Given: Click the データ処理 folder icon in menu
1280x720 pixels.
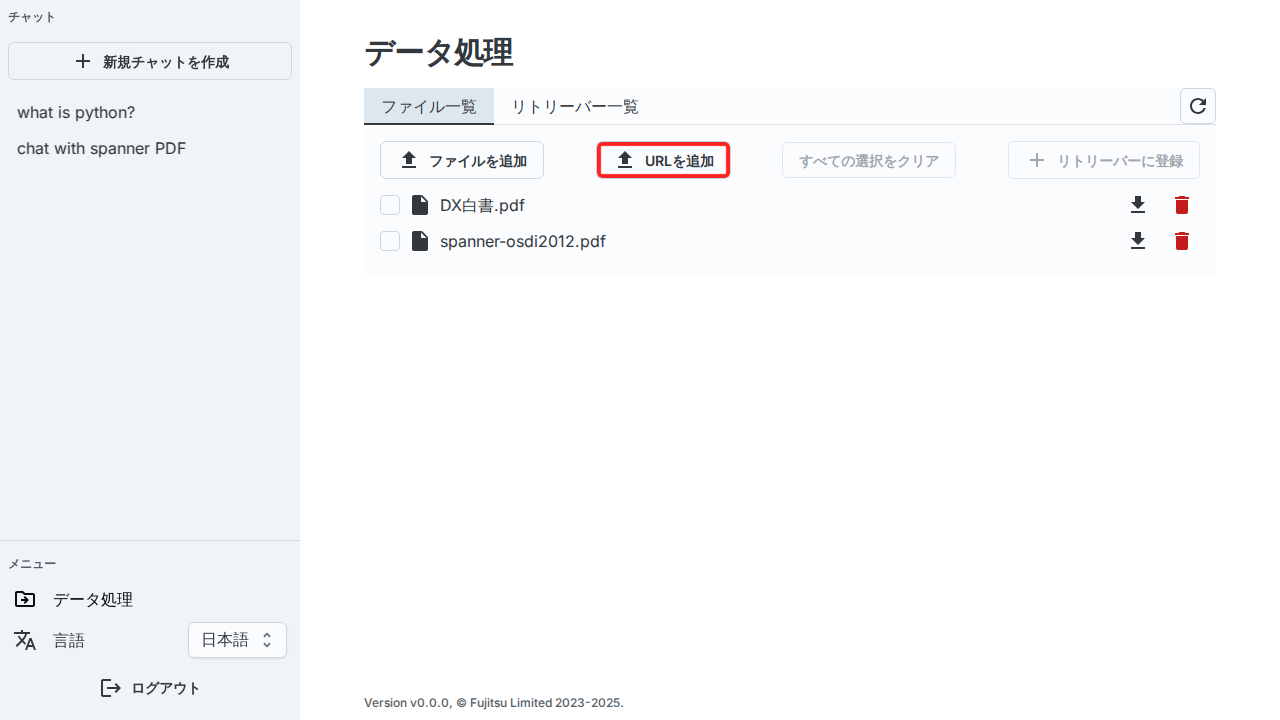Looking at the screenshot, I should 25,599.
